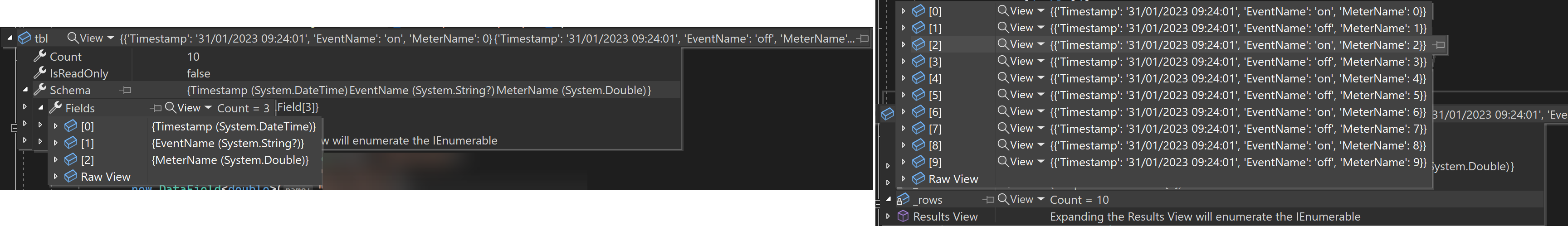Open the View dropdown arrow for _rows
The image size is (1568, 226).
(x=1041, y=199)
